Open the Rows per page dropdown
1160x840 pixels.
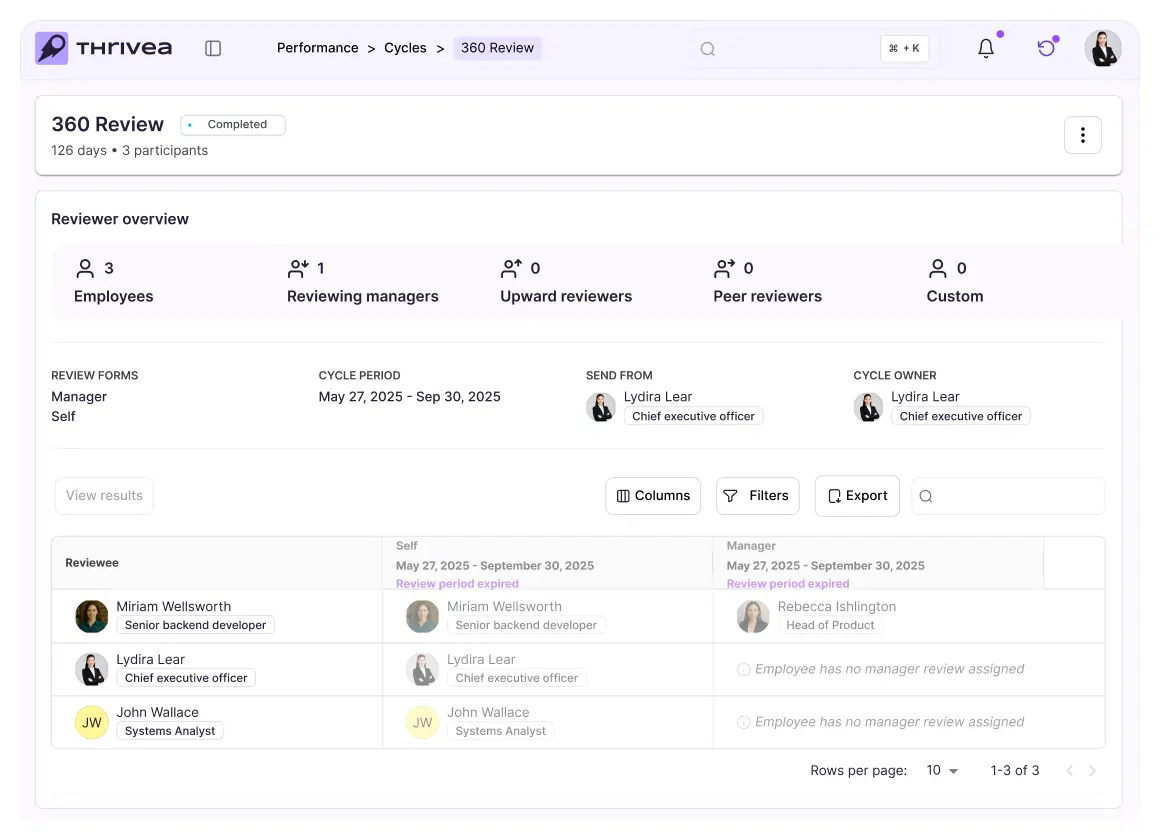coord(942,770)
